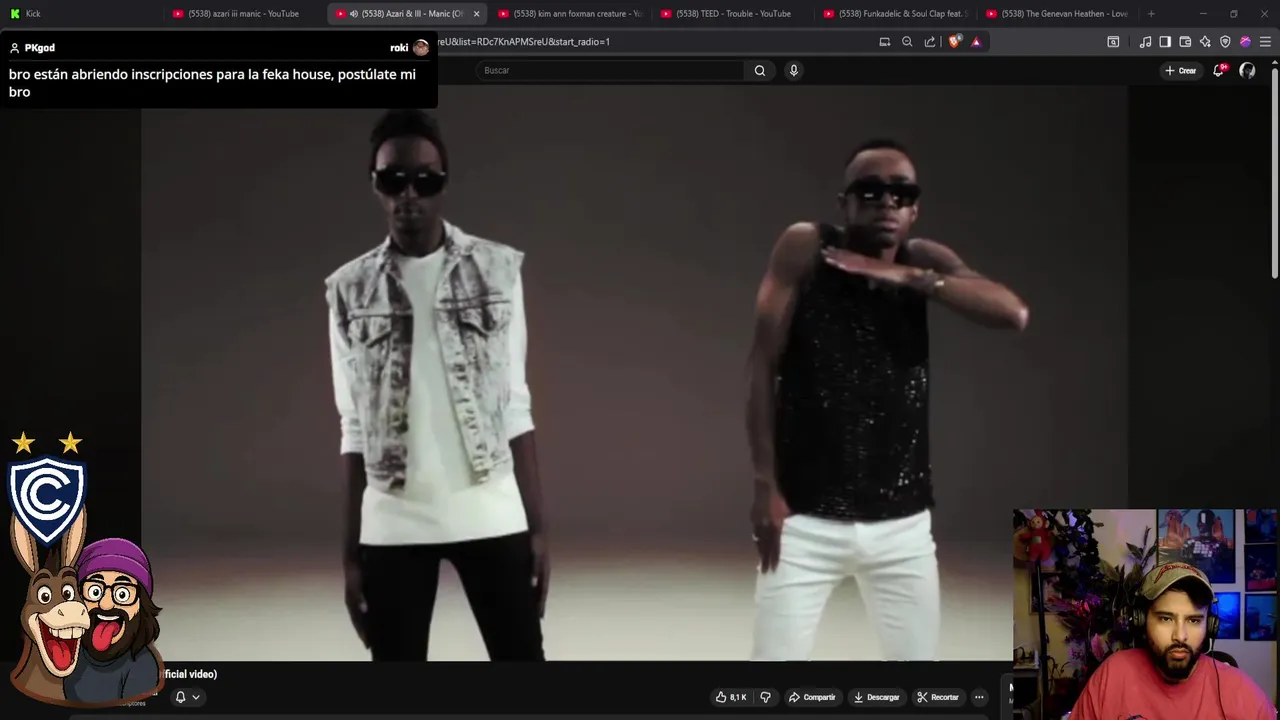The image size is (1280, 720).
Task: Close the Azari & III - Manic tab
Action: click(x=476, y=14)
